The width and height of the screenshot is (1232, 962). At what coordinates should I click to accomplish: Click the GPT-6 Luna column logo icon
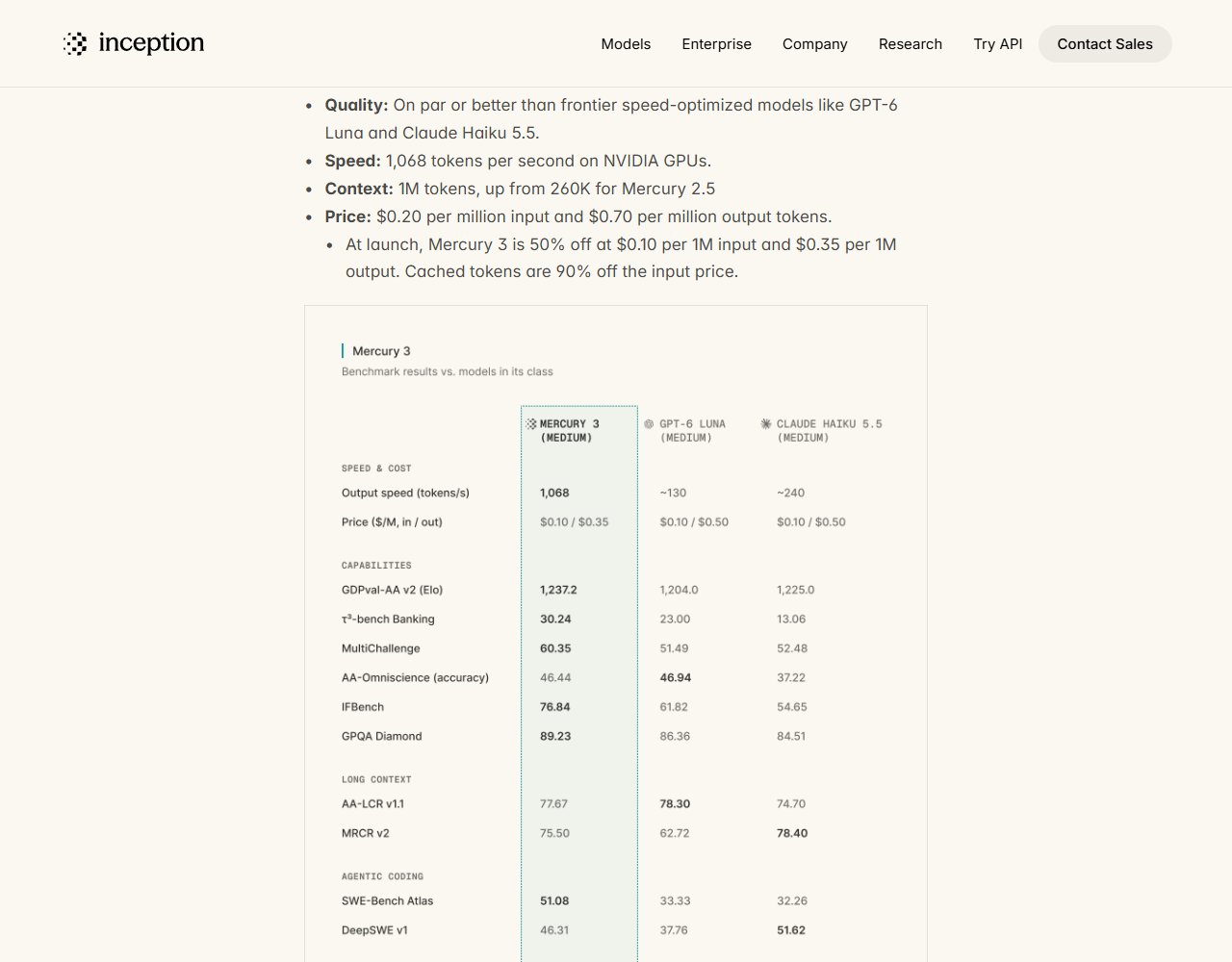click(649, 423)
